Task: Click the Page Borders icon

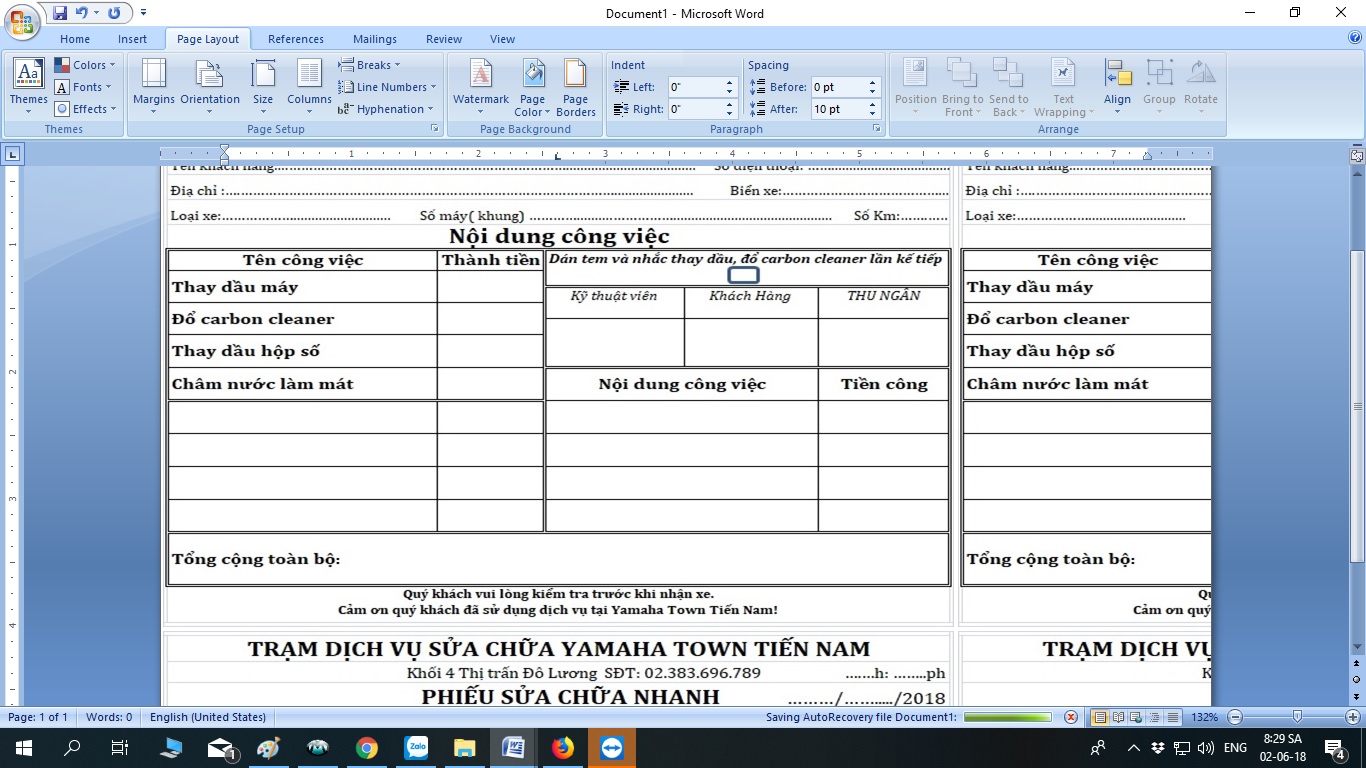Action: [575, 84]
